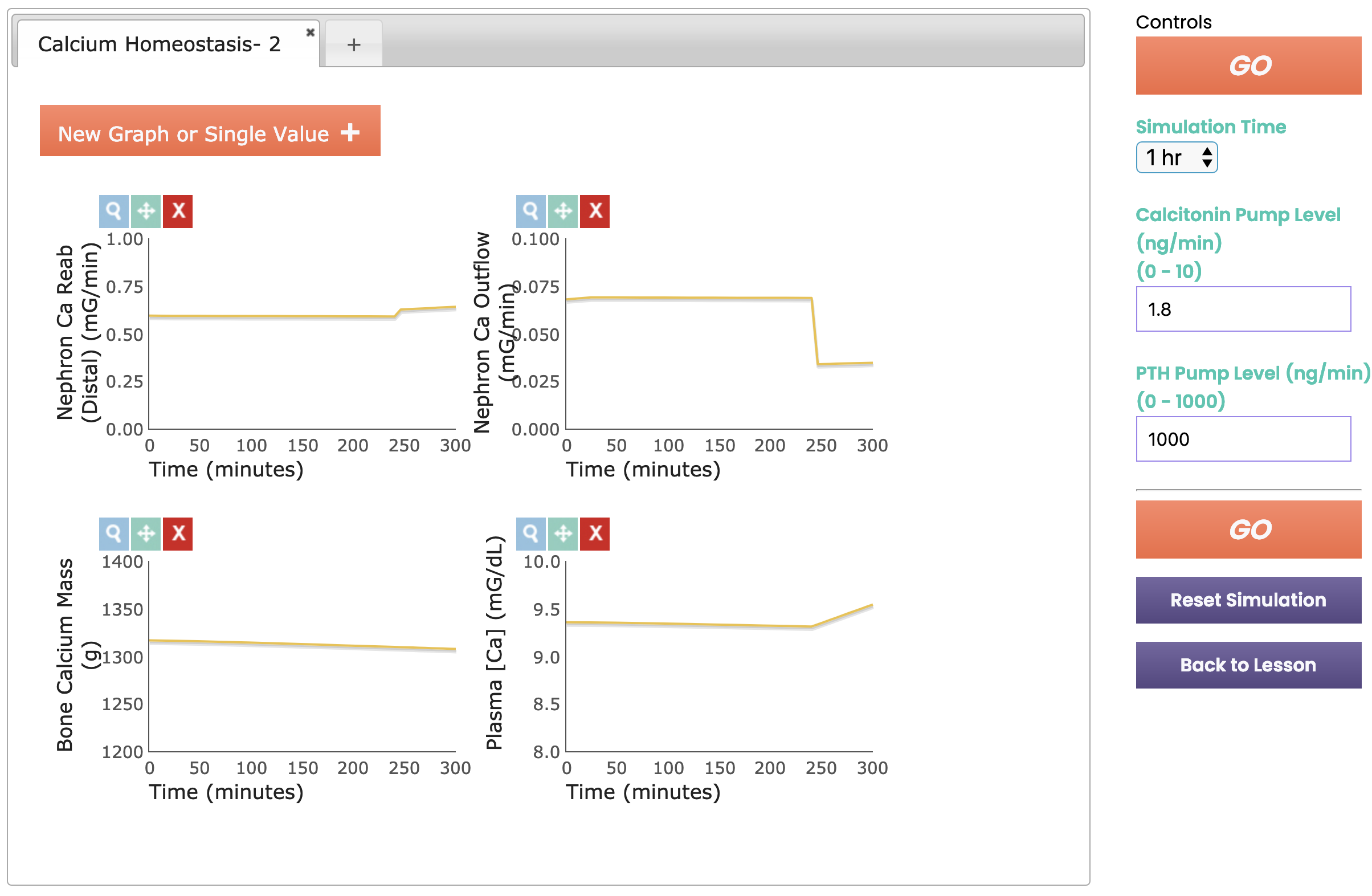Viewport: 1372px width, 896px height.
Task: Close the Calcium Homeostasis- 2 tab
Action: [310, 32]
